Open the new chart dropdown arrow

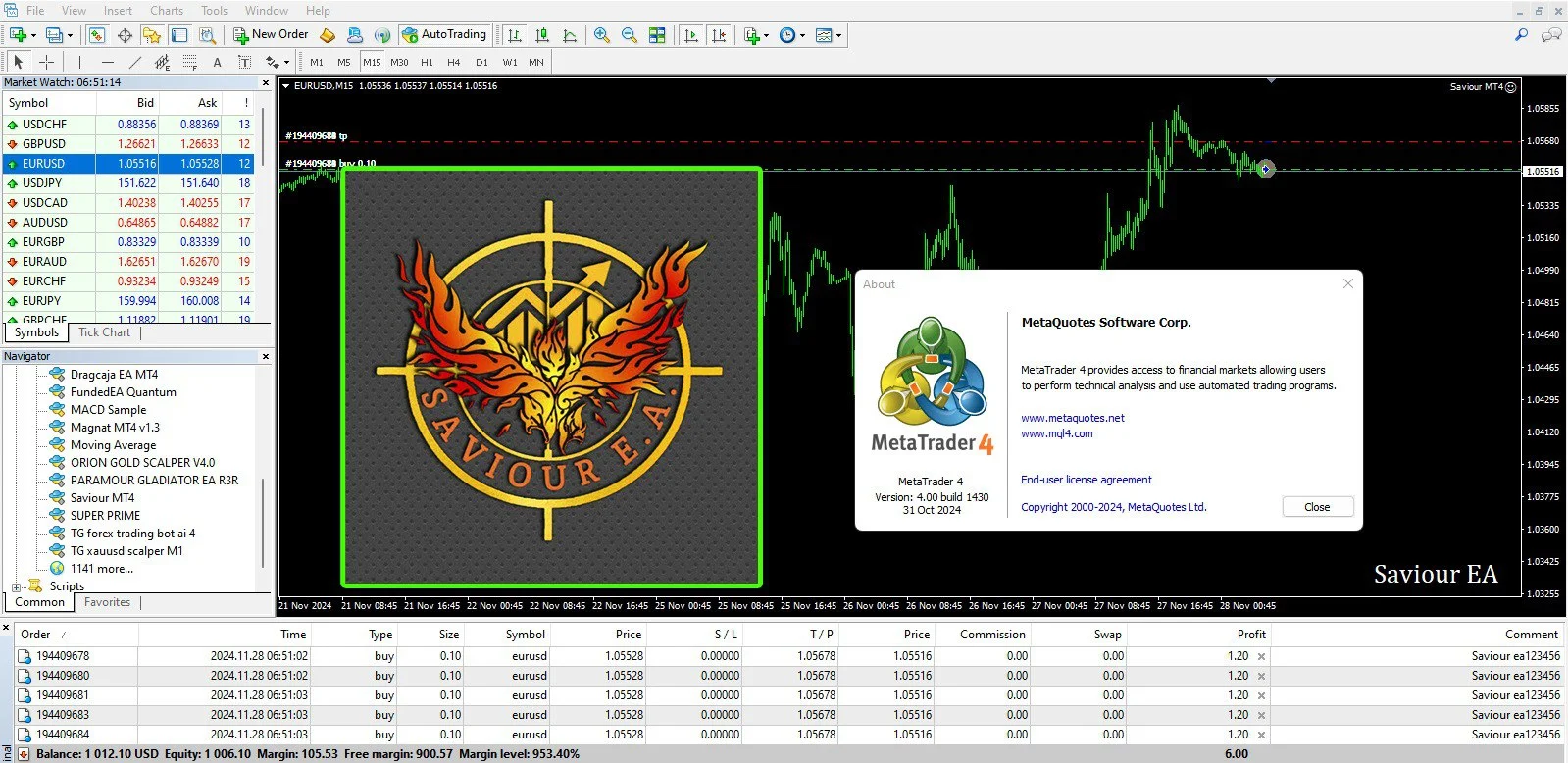[33, 35]
